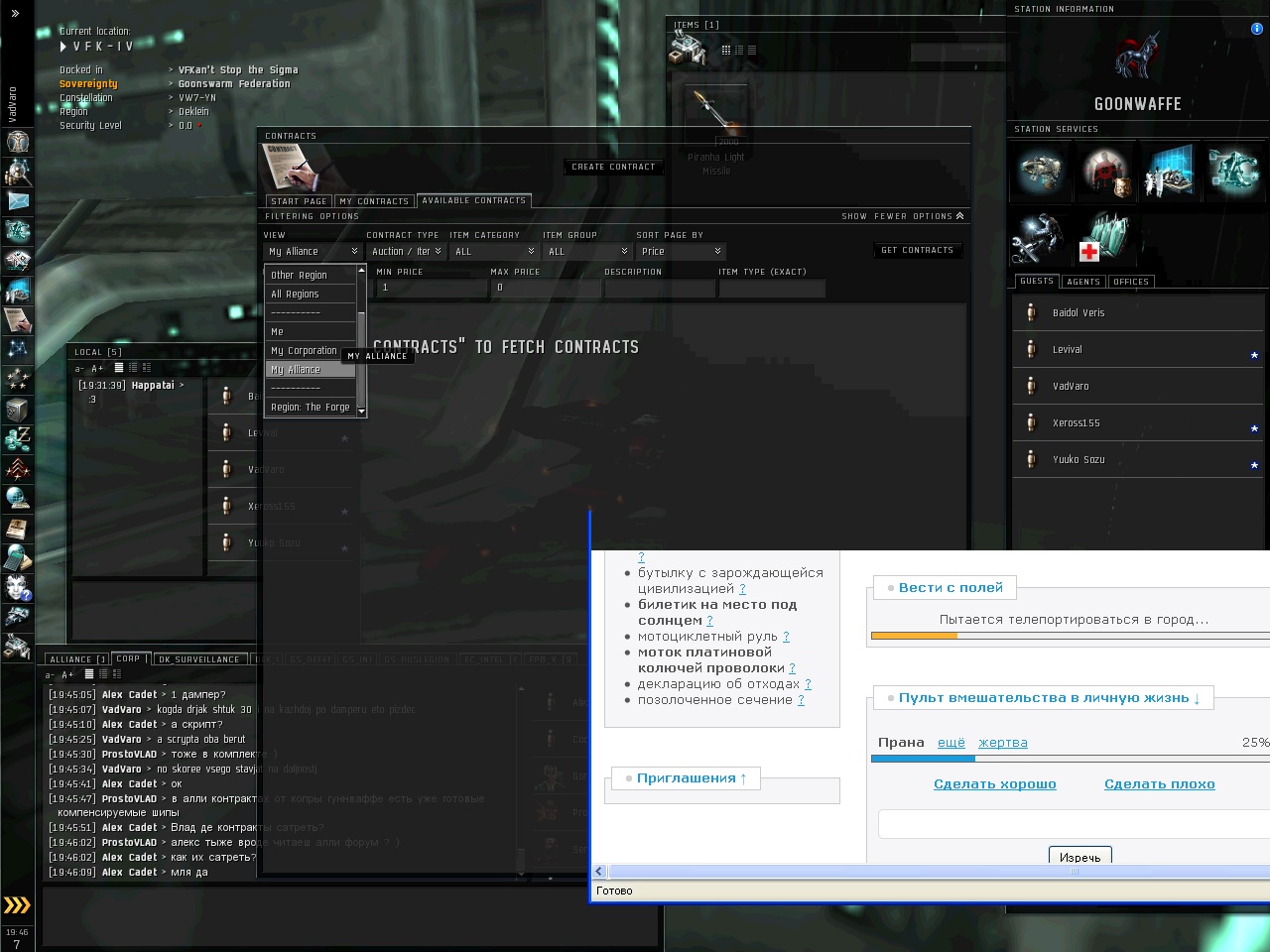
Task: Open the journal book icon
Action: (x=17, y=528)
